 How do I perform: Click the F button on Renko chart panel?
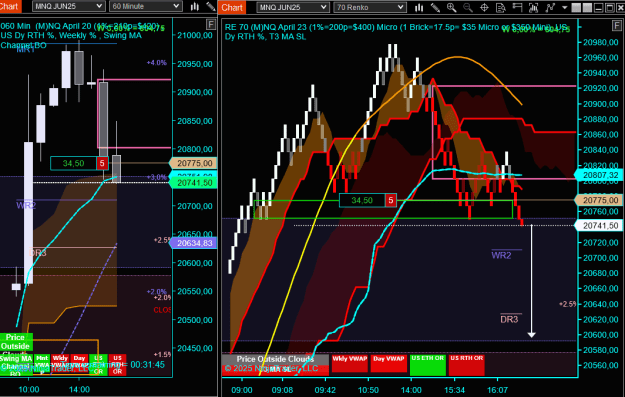[x=616, y=26]
